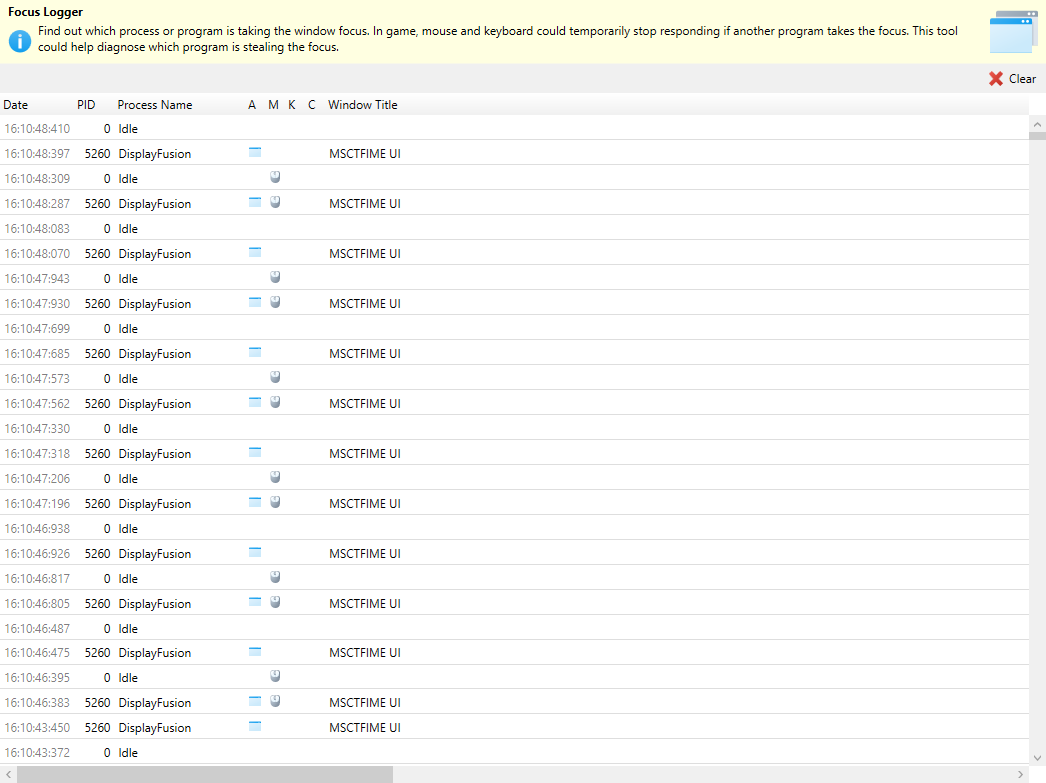Viewport: 1046px width, 783px height.
Task: Click the horizontal scrollbar thumb
Action: [205, 774]
